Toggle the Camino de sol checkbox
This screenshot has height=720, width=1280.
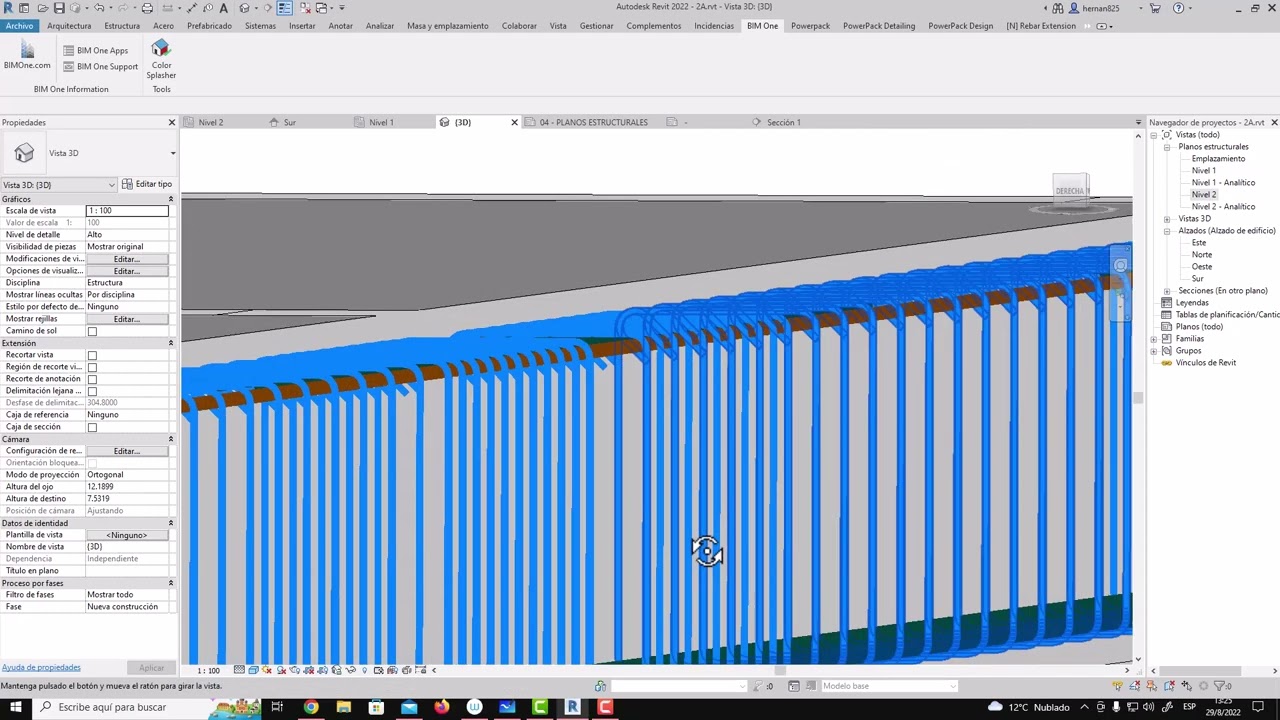pyautogui.click(x=92, y=331)
